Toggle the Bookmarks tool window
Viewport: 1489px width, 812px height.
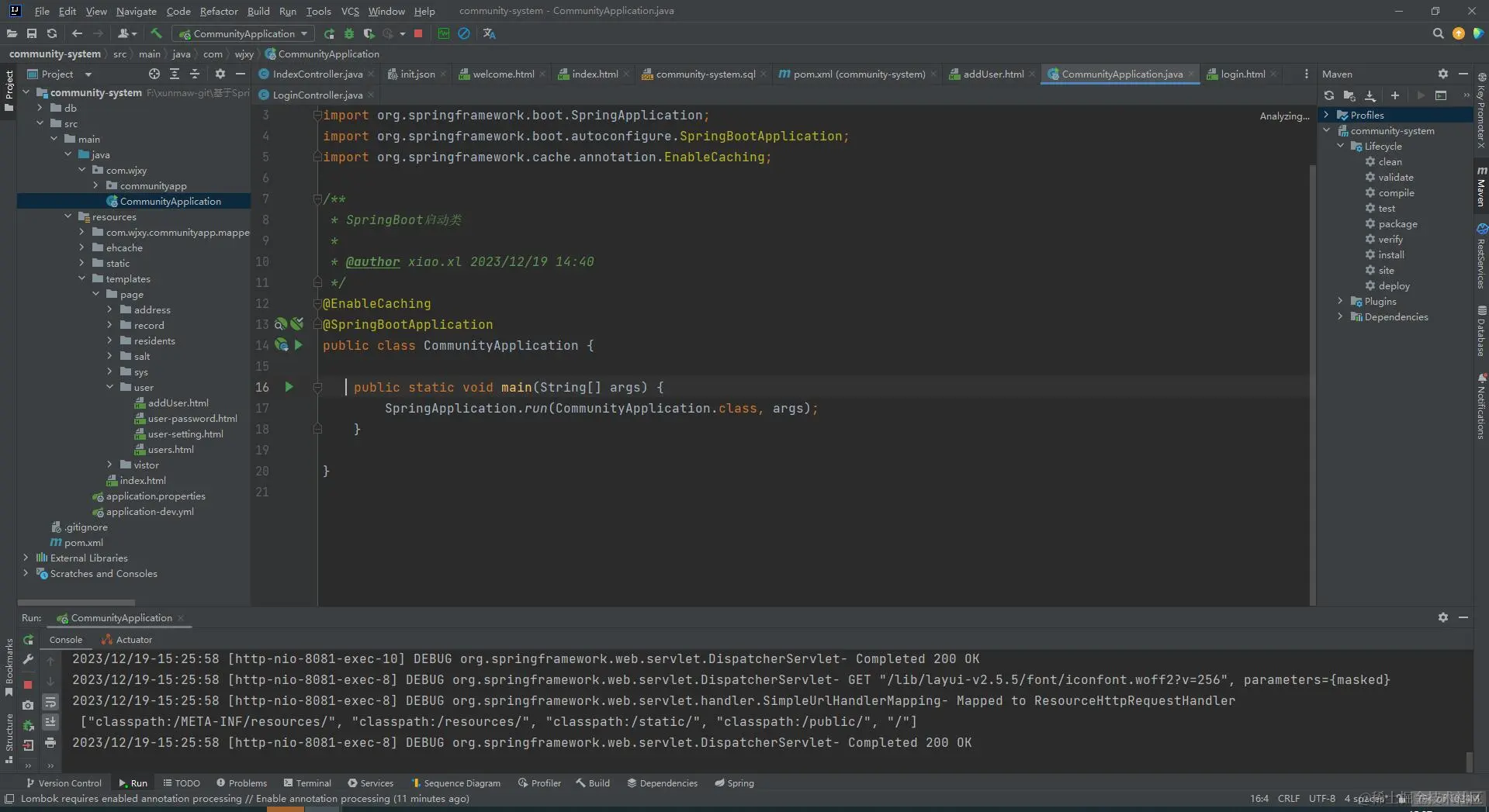(9, 668)
